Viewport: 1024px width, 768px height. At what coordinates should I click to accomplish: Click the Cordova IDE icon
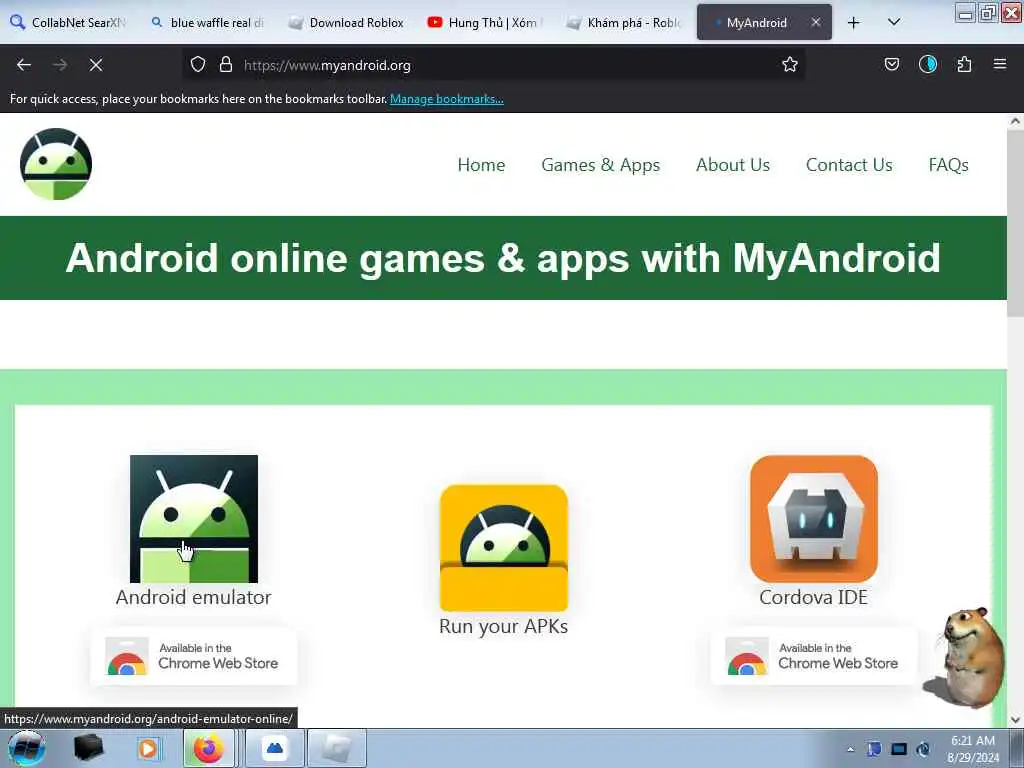(814, 519)
